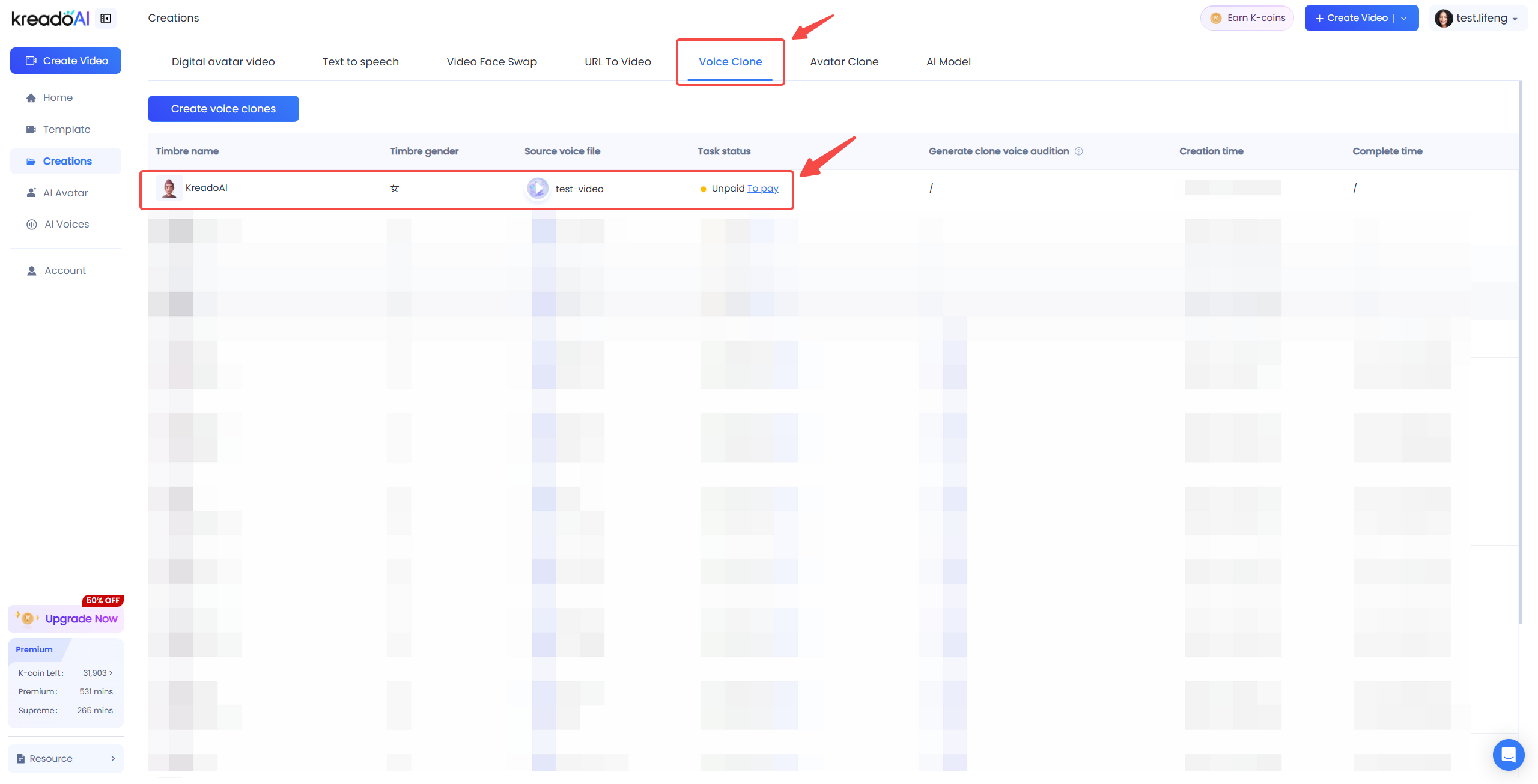Click the help icon beside clone voice audition
The image size is (1538, 784).
(1079, 151)
